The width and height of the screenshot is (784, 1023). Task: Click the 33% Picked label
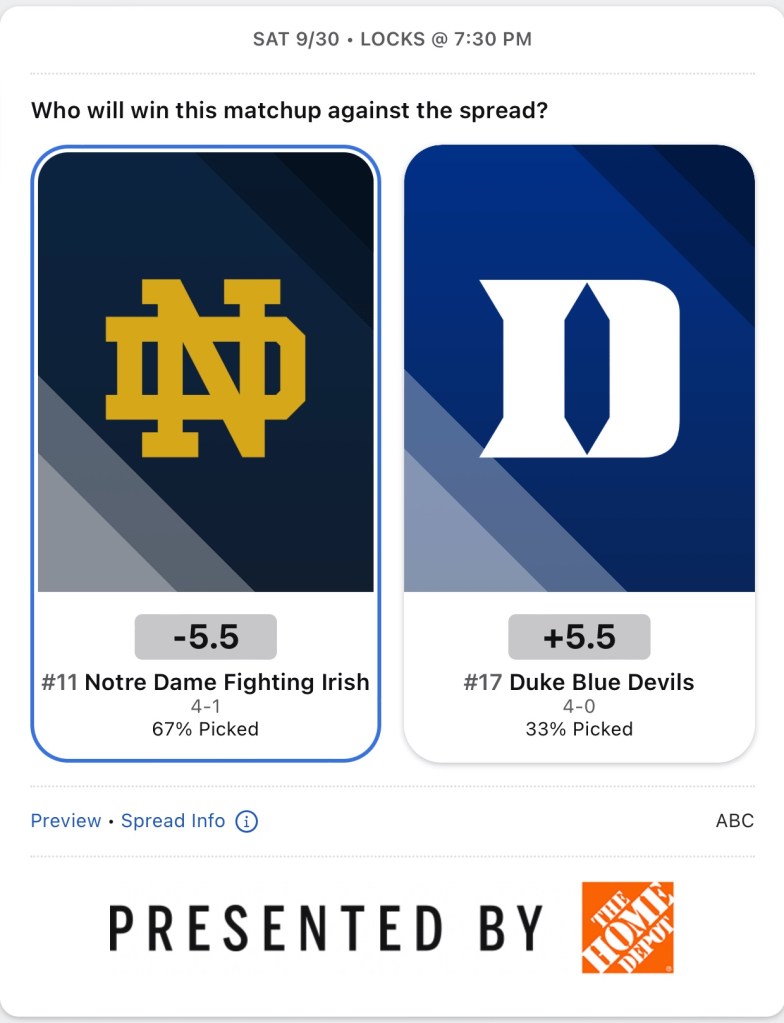point(579,729)
